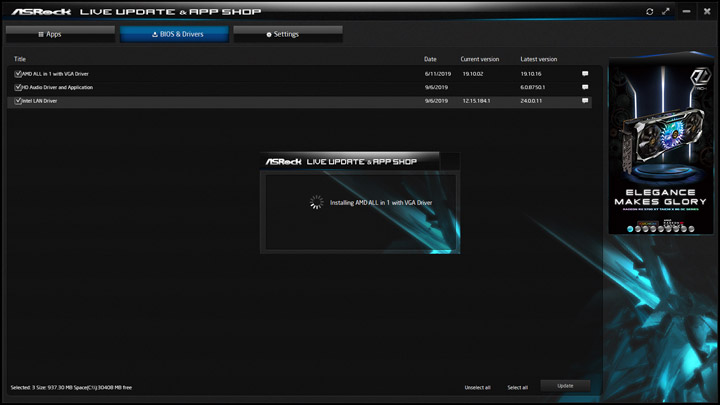Click the selected size status text
The height and width of the screenshot is (405, 720).
coord(71,388)
